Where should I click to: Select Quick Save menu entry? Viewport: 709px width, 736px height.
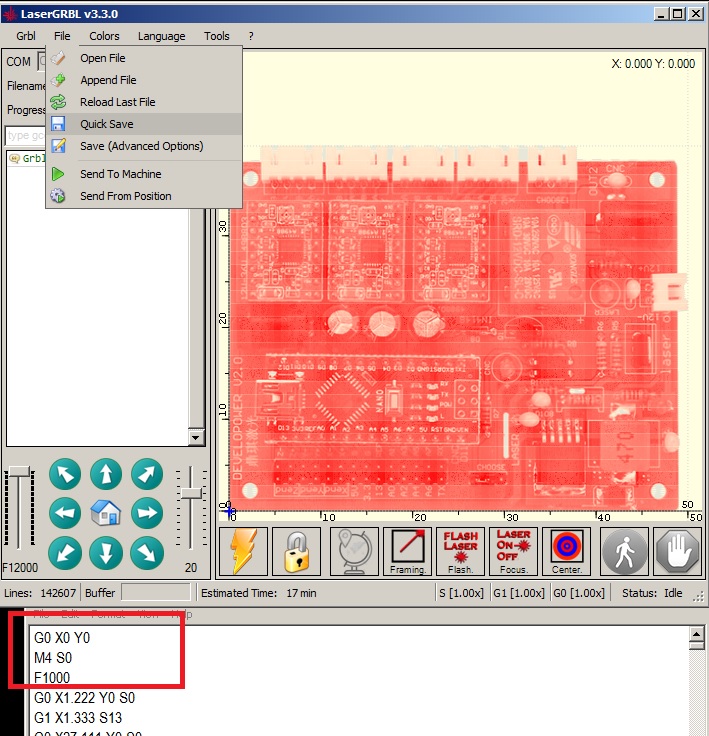(144, 124)
